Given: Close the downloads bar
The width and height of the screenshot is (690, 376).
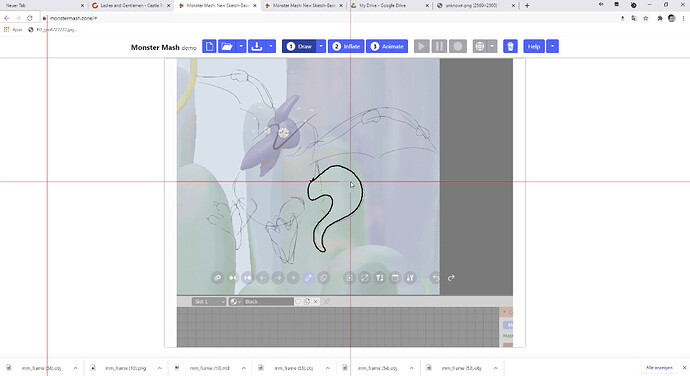Looking at the screenshot, I should pyautogui.click(x=684, y=368).
